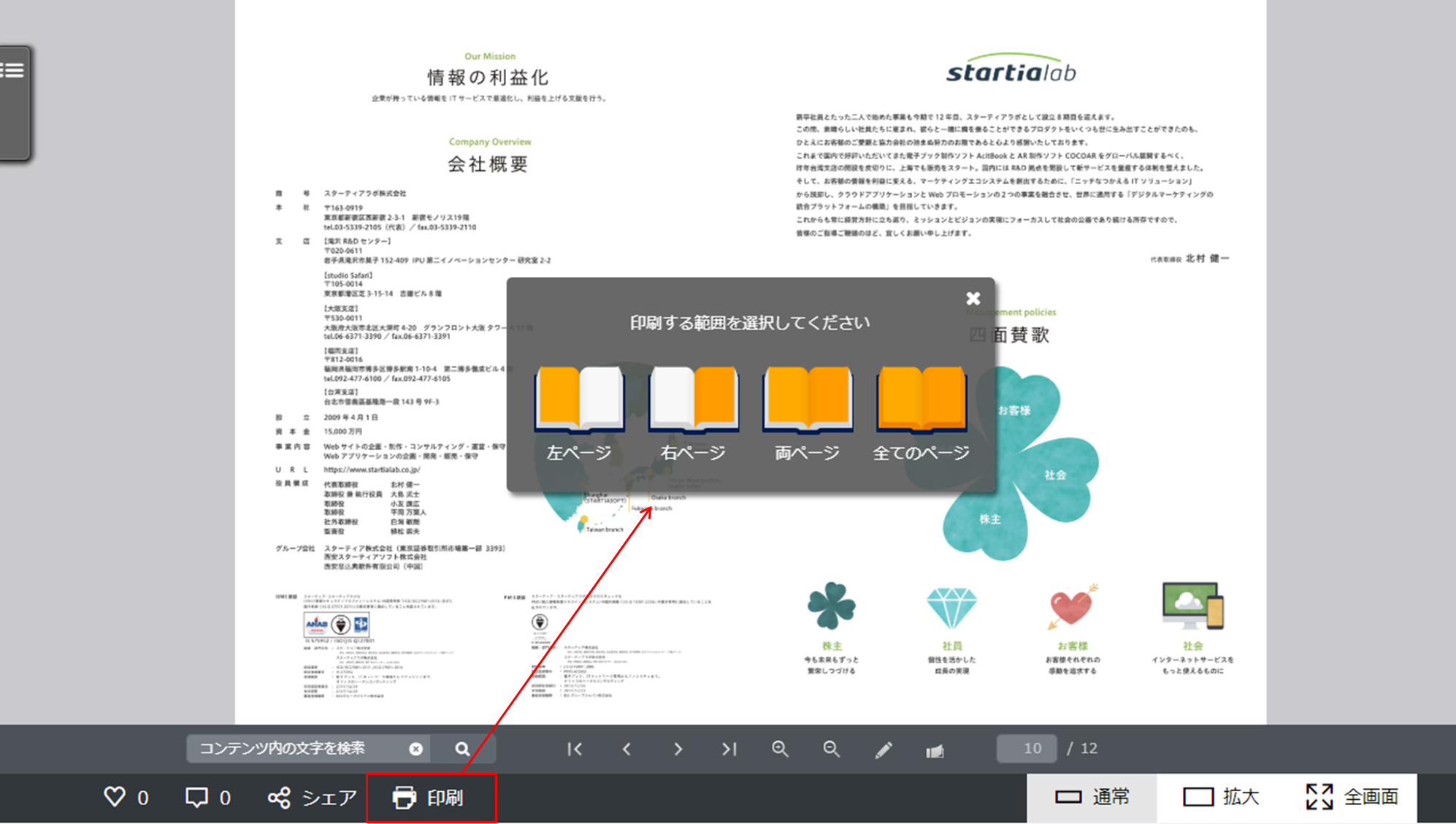Go to the previous page
Screen dimensions: 1456x824
coord(627,749)
